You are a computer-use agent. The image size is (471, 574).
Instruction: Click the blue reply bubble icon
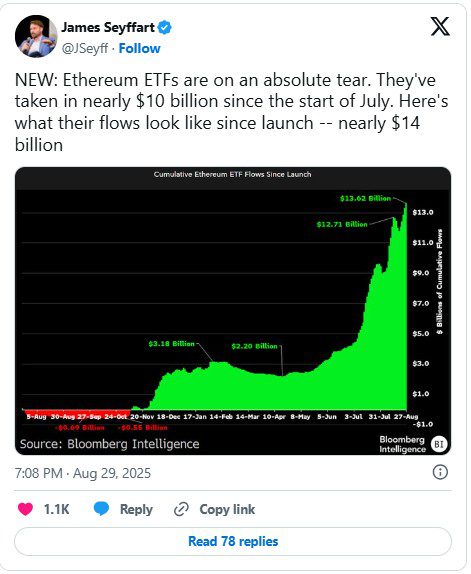[101, 508]
